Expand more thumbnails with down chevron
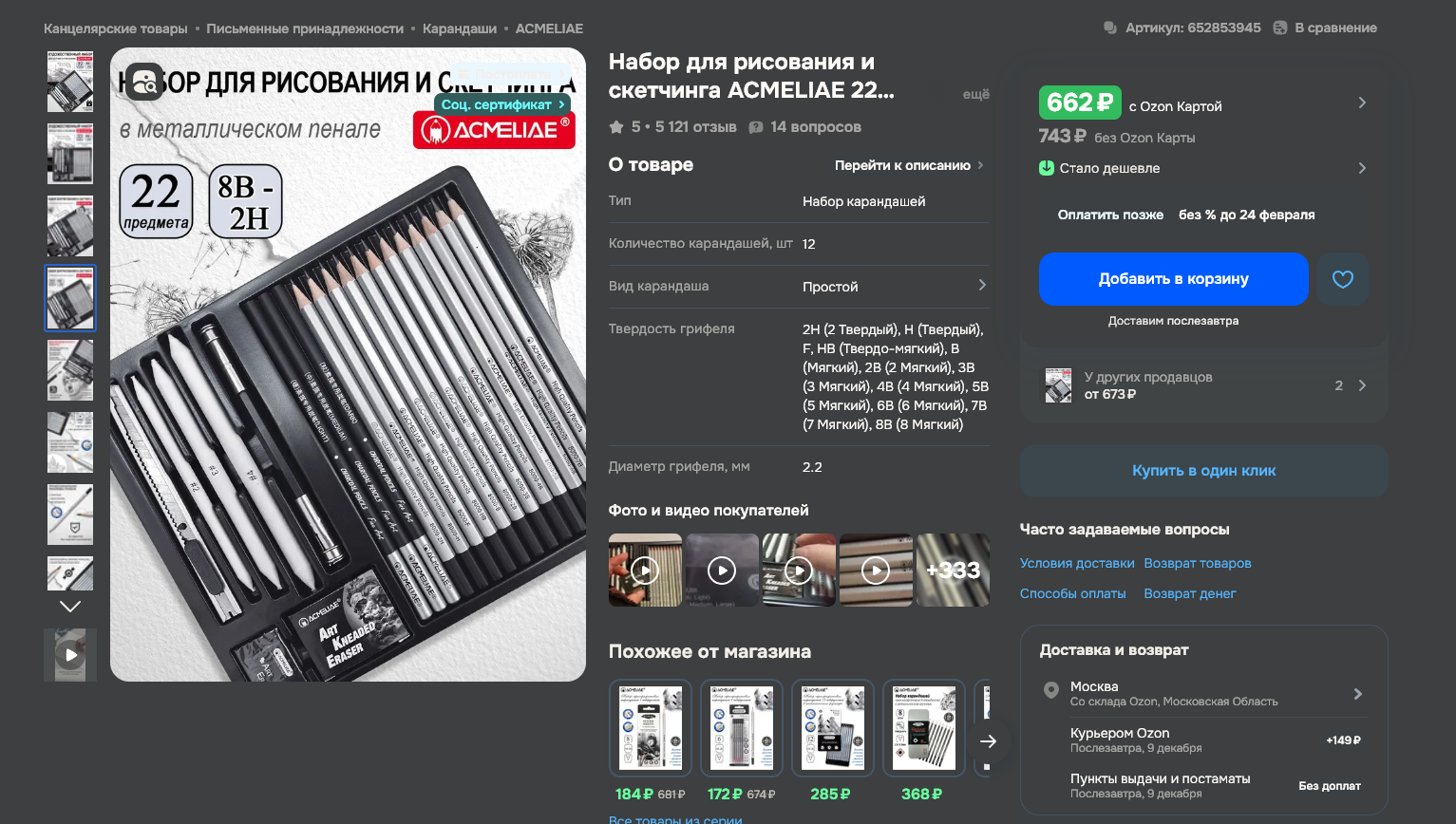 pos(70,606)
